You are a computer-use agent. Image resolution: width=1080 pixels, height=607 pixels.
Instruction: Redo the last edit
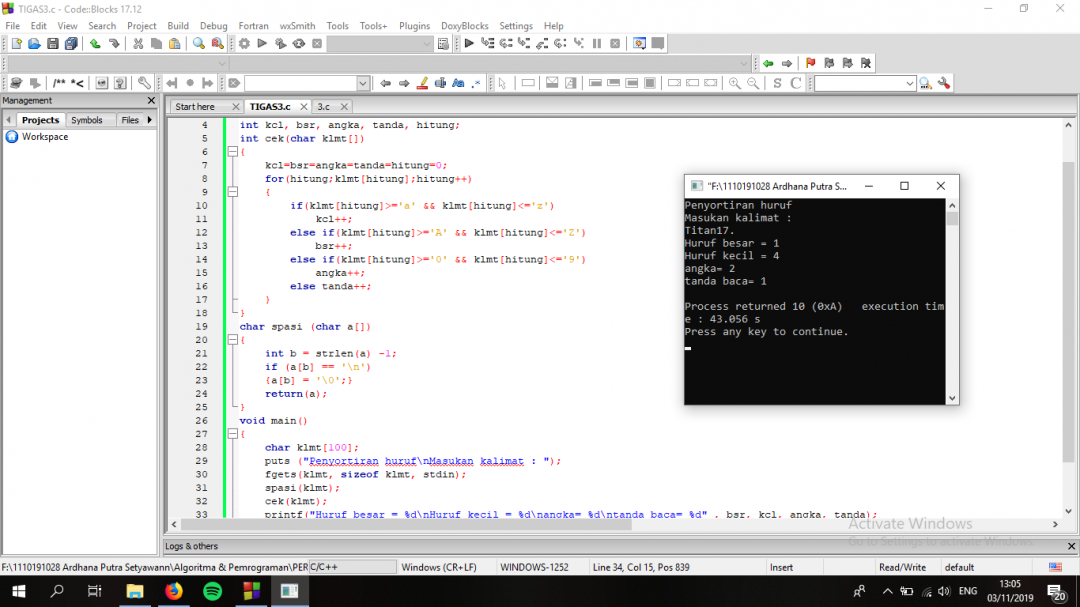(114, 43)
